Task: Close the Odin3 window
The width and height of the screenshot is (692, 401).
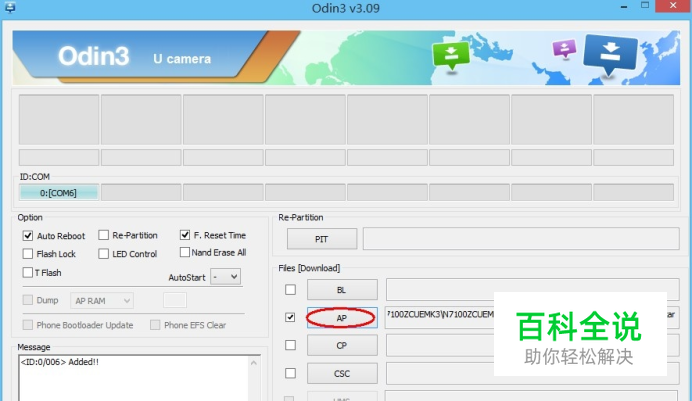Action: click(x=673, y=6)
